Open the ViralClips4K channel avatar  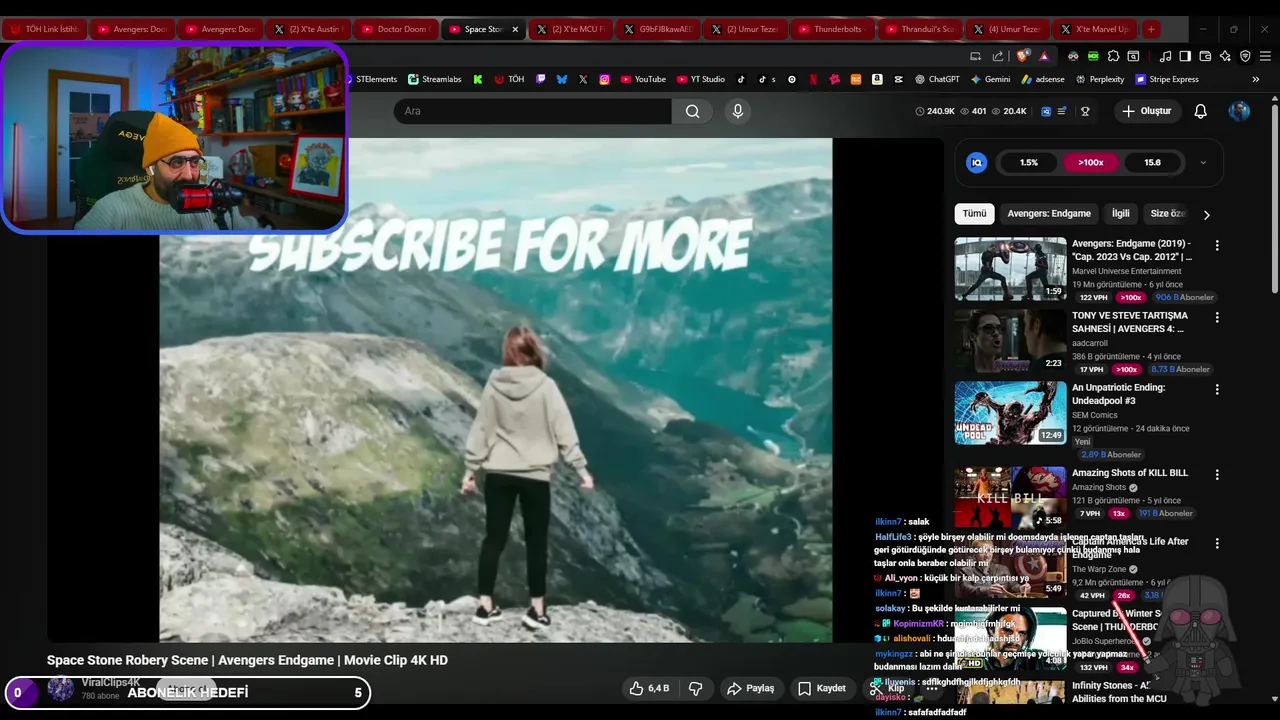point(61,688)
